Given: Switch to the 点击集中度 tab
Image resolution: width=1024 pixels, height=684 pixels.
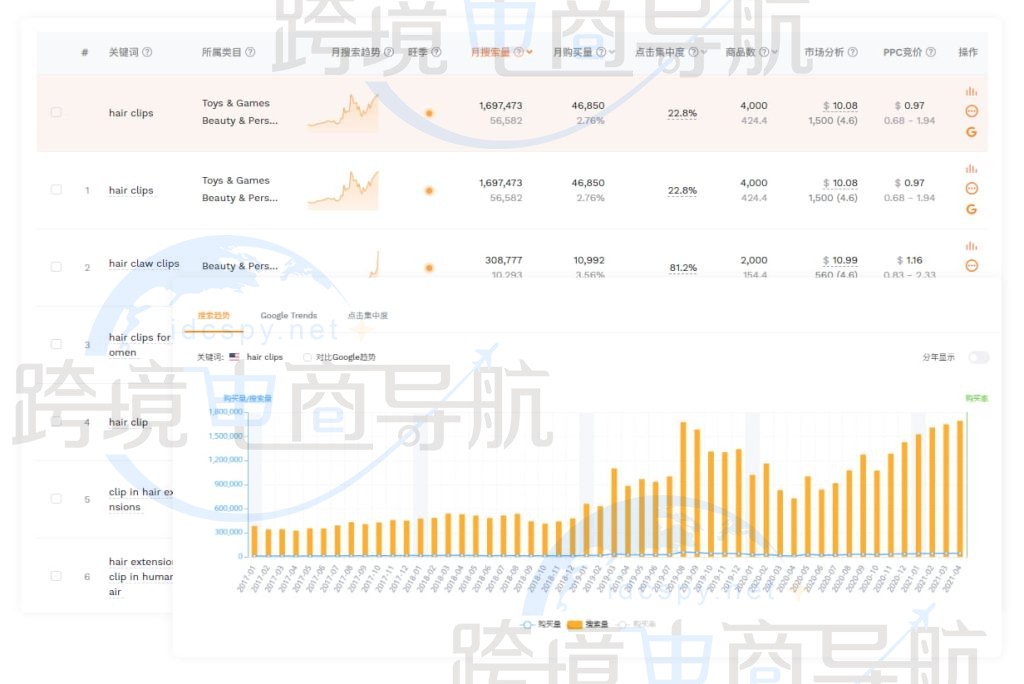Looking at the screenshot, I should pyautogui.click(x=367, y=316).
